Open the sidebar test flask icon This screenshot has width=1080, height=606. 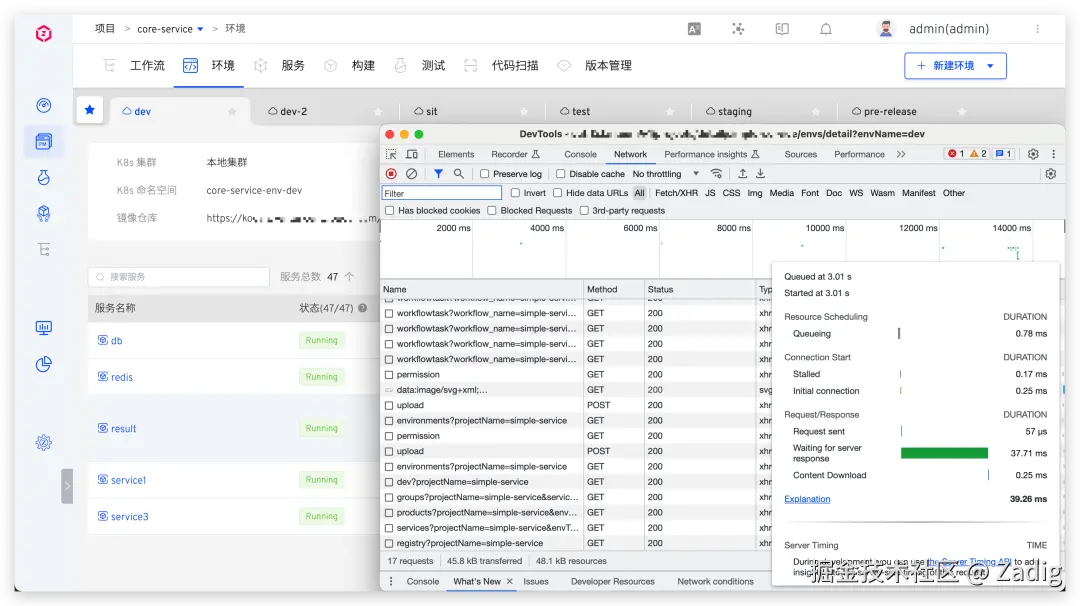tap(43, 178)
